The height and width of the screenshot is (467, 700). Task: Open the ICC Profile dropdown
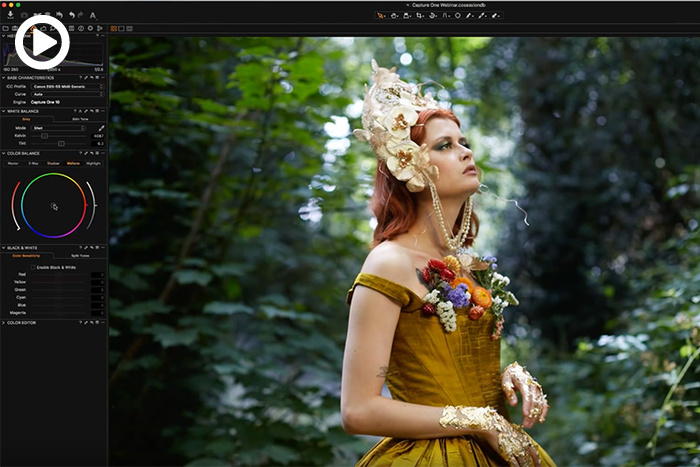tap(67, 87)
